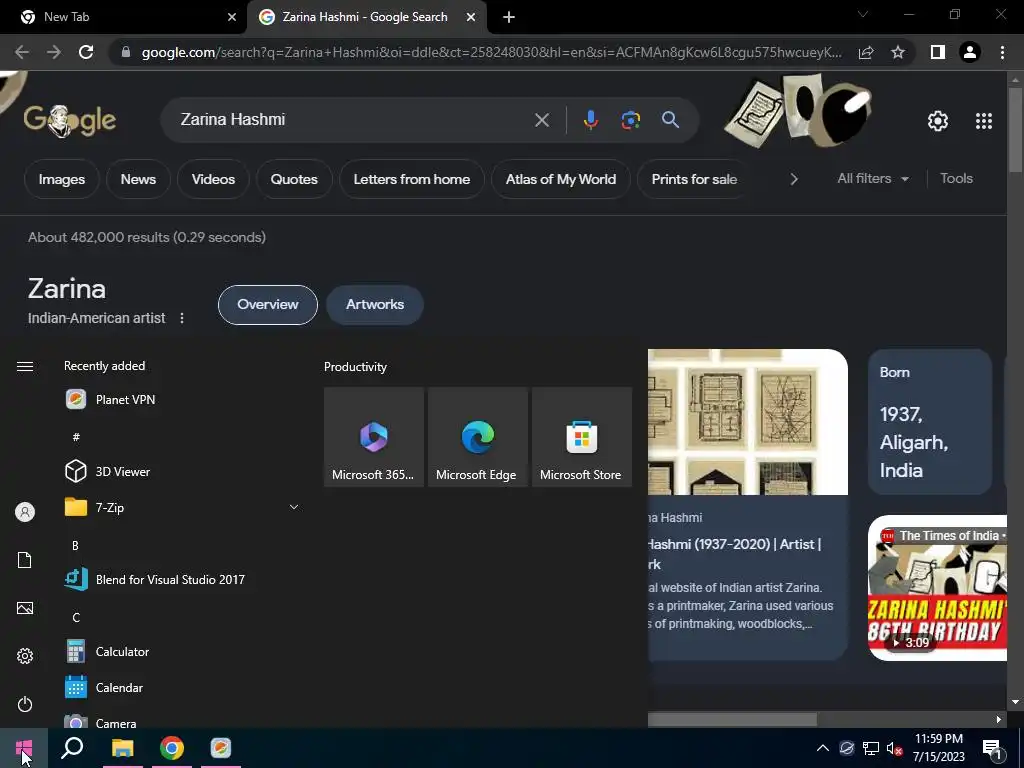Screen dimensions: 1024x768
Task: Filter results by News
Action: [x=138, y=179]
